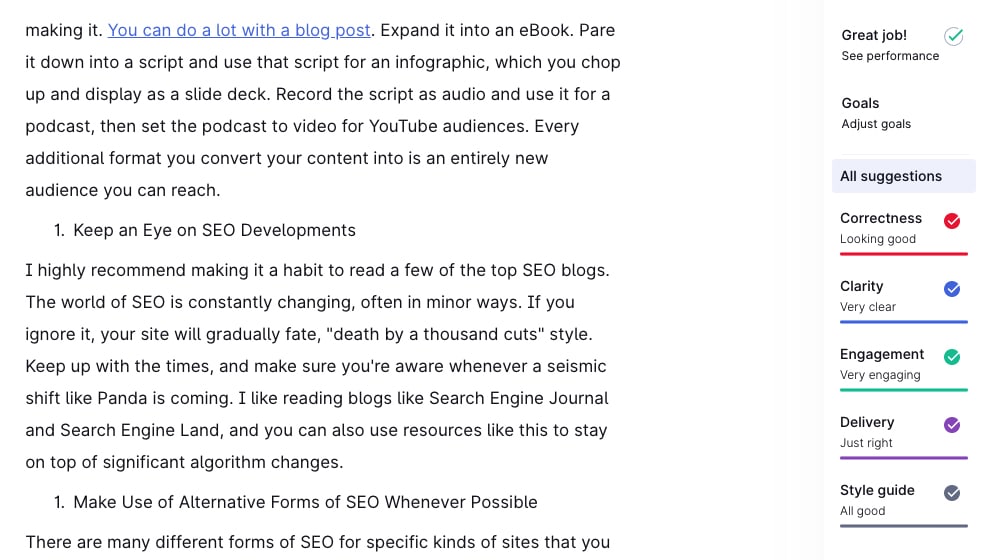1000x560 pixels.
Task: Open the "See performance" report
Action: click(890, 56)
